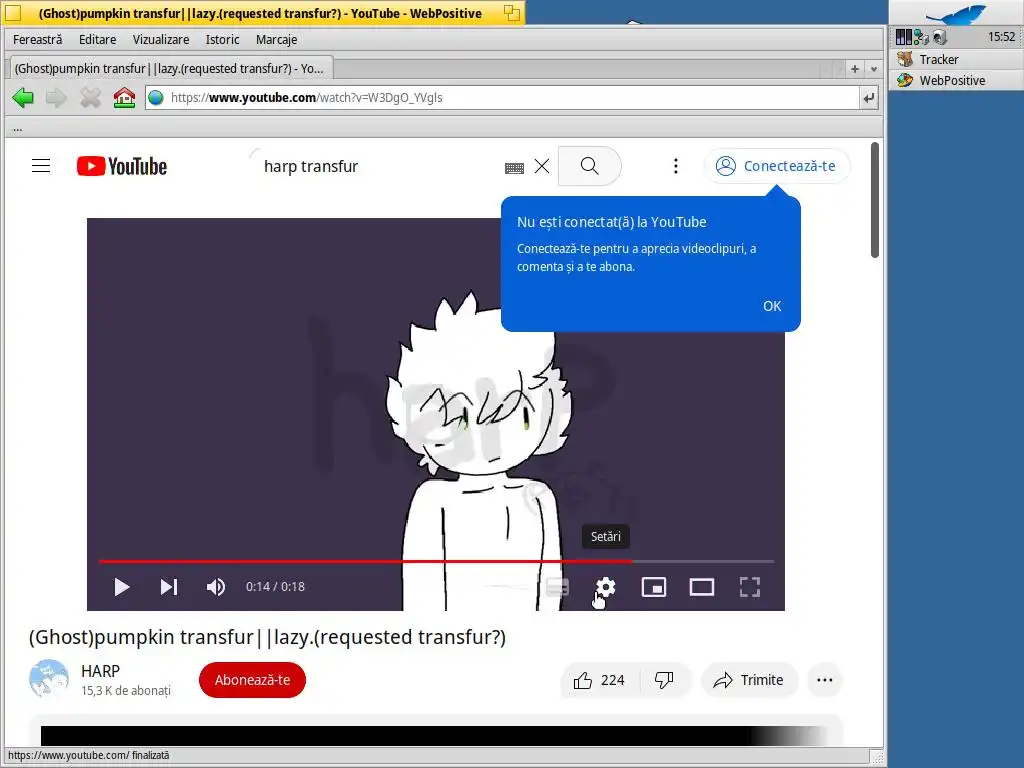Open the HARP channel name link
Image resolution: width=1024 pixels, height=768 pixels.
[101, 671]
